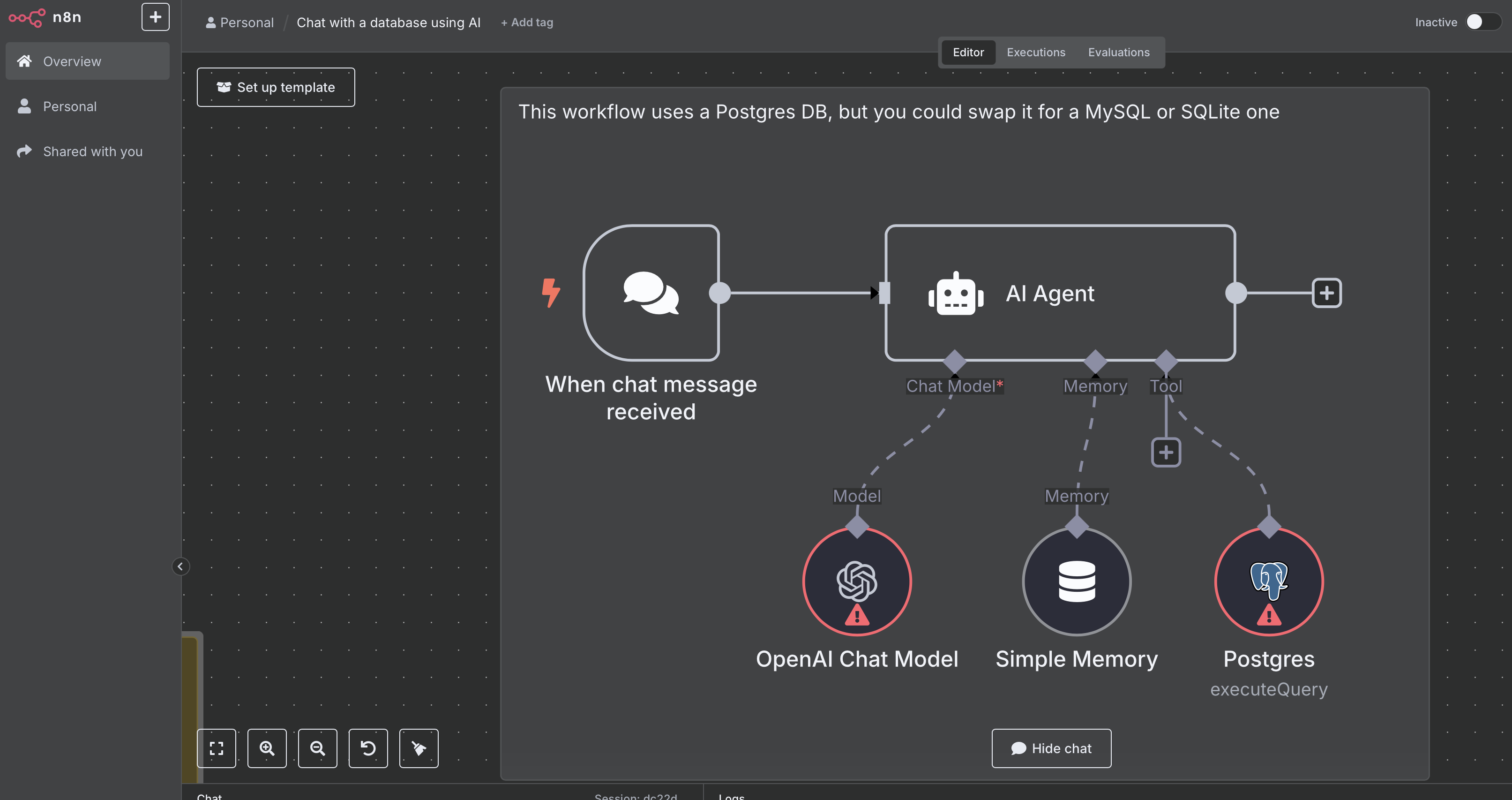Screen dimensions: 1512x800
Task: Zoom out on the canvas
Action: (318, 748)
